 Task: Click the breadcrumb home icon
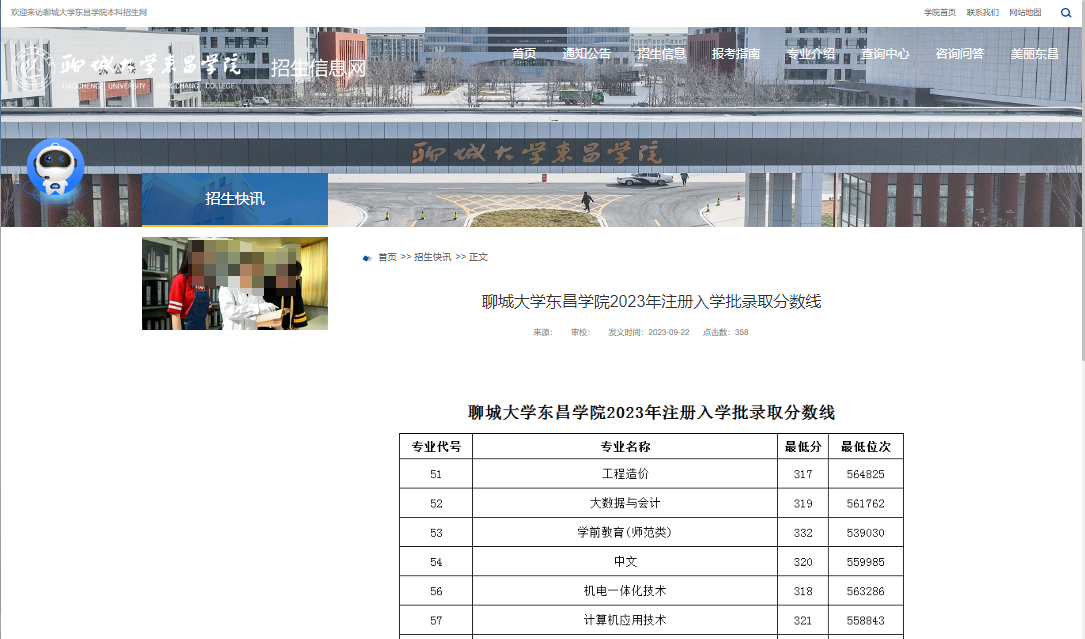tap(367, 258)
